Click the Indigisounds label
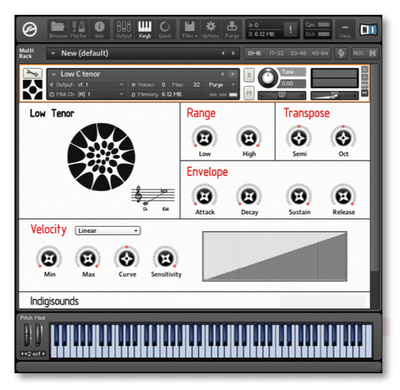This screenshot has height=390, width=400. point(54,301)
